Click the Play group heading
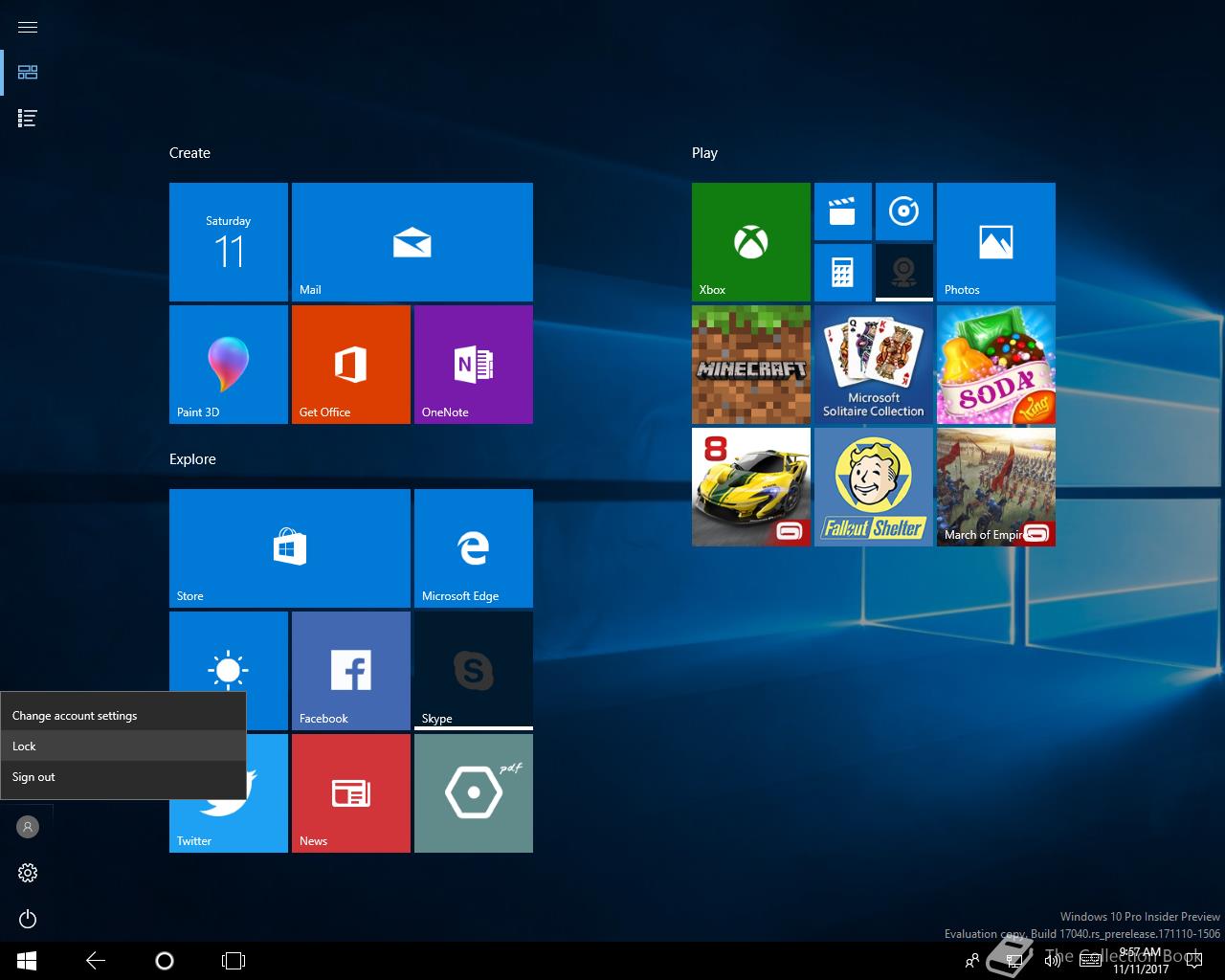 pos(704,153)
